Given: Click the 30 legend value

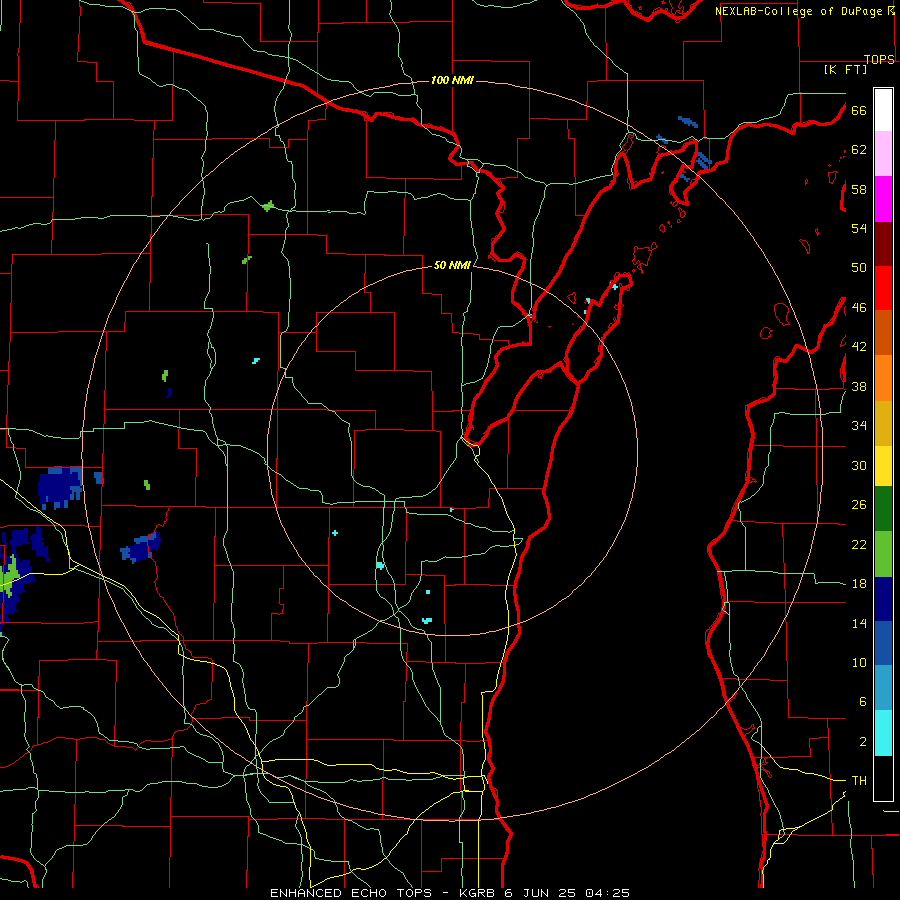Looking at the screenshot, I should click(x=859, y=465).
